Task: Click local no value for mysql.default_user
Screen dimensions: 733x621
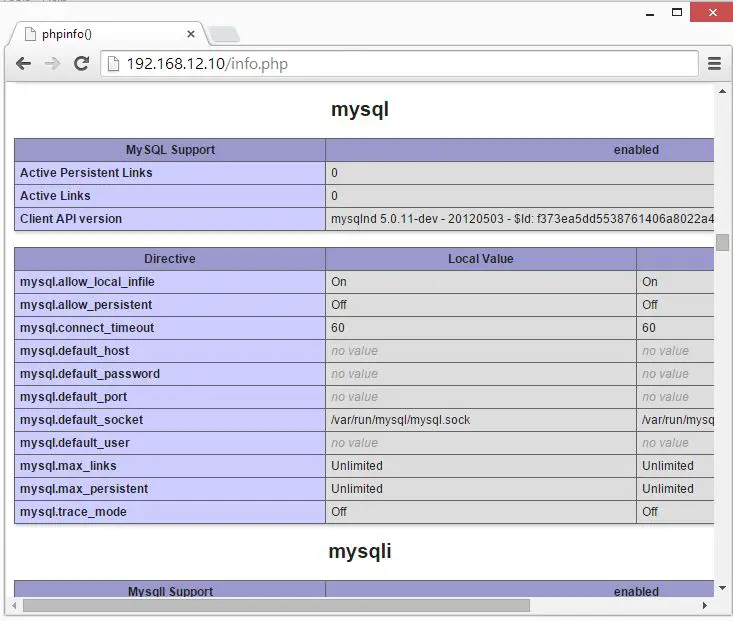Action: [x=354, y=442]
